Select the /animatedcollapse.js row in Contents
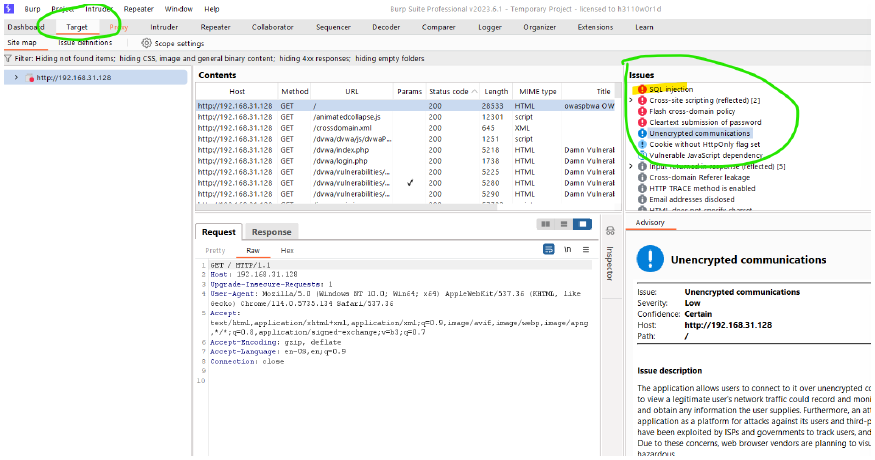The image size is (875, 460). click(405, 117)
